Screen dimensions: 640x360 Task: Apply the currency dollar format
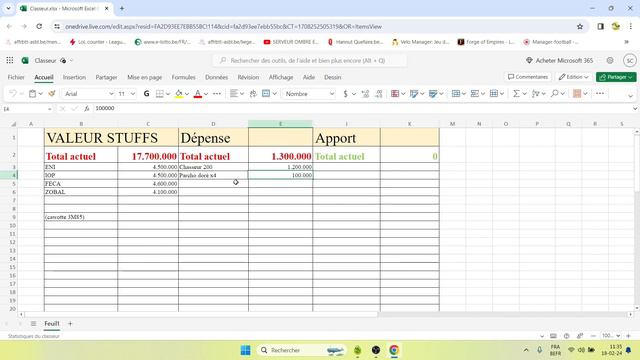tap(346, 94)
